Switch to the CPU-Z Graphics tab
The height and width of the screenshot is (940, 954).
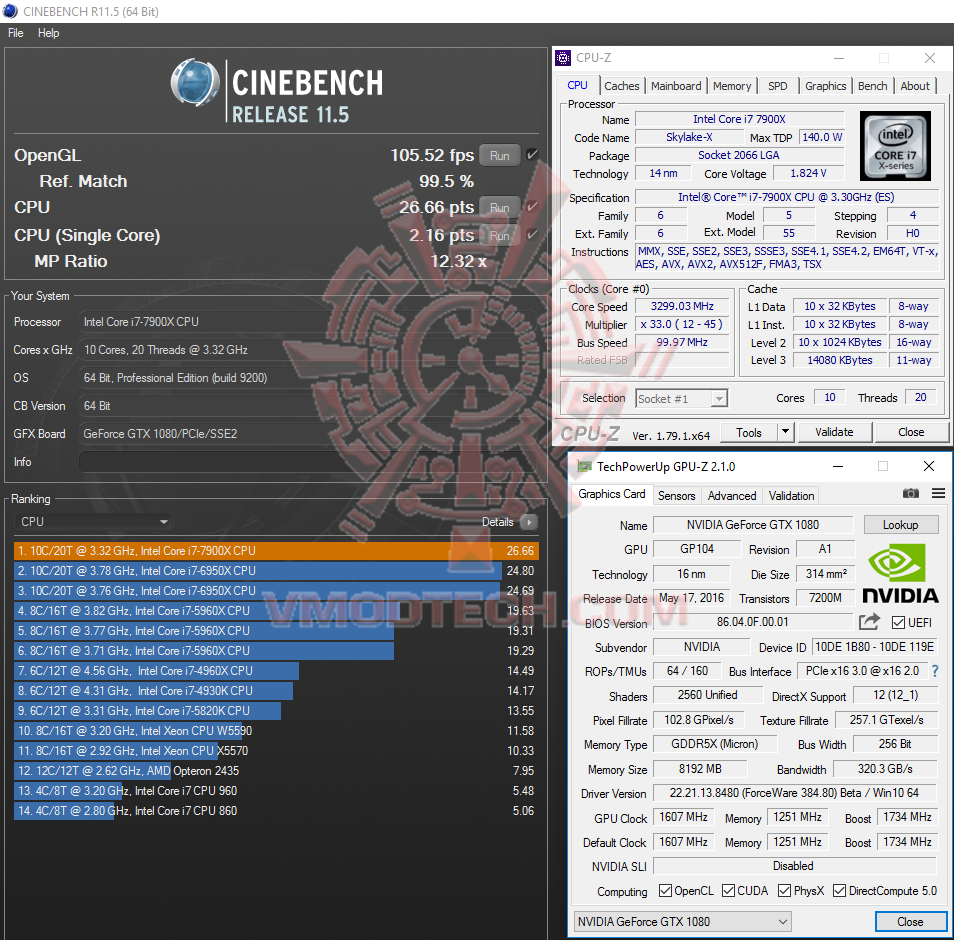click(x=826, y=86)
